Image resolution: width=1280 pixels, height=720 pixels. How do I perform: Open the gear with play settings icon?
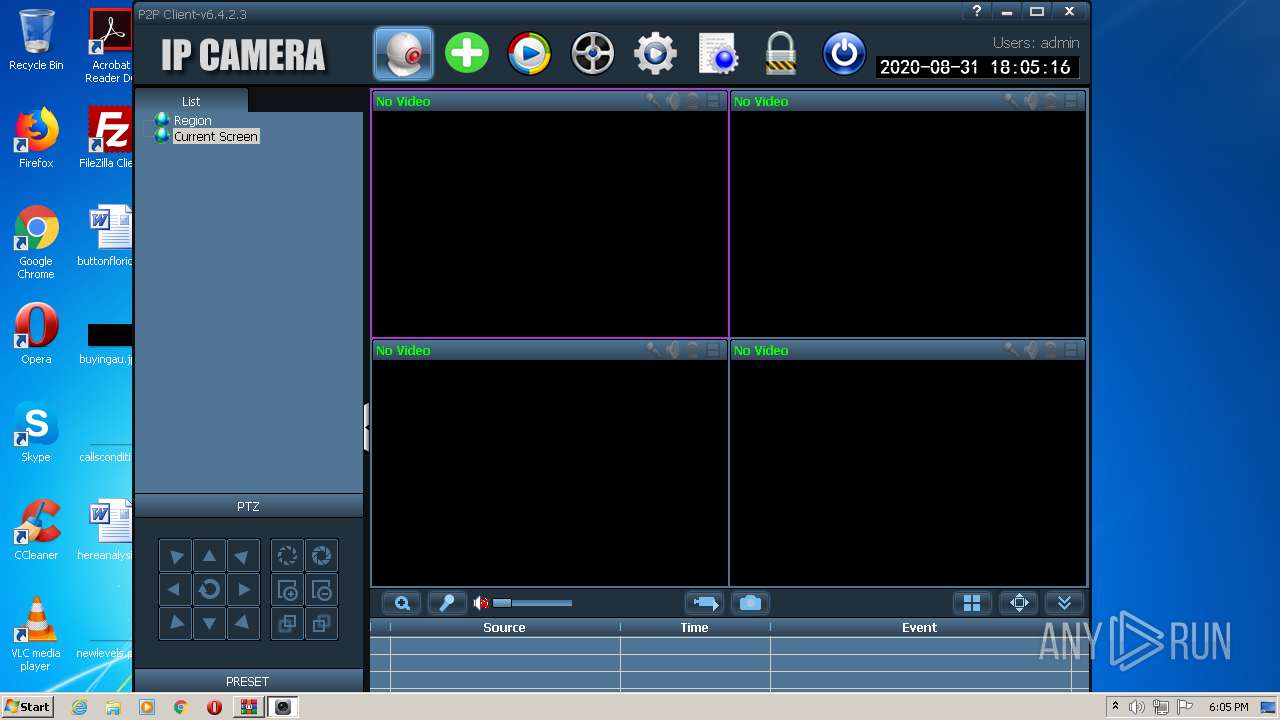point(655,53)
